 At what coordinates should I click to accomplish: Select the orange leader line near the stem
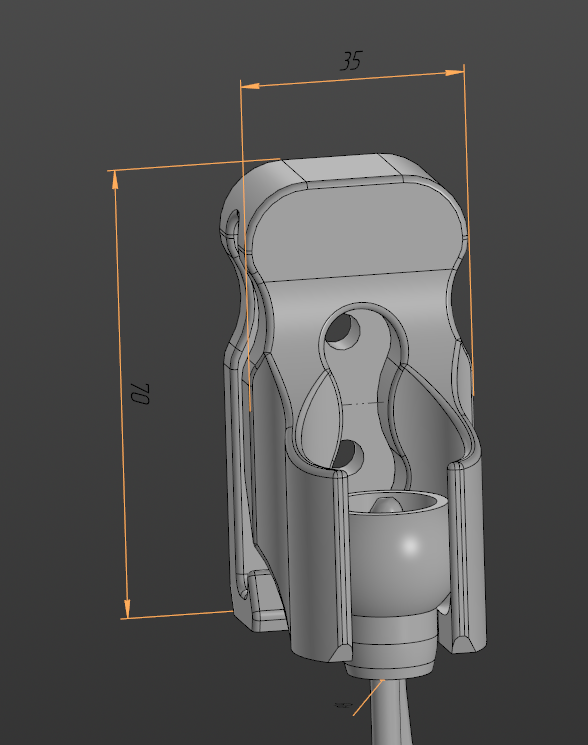[x=368, y=697]
